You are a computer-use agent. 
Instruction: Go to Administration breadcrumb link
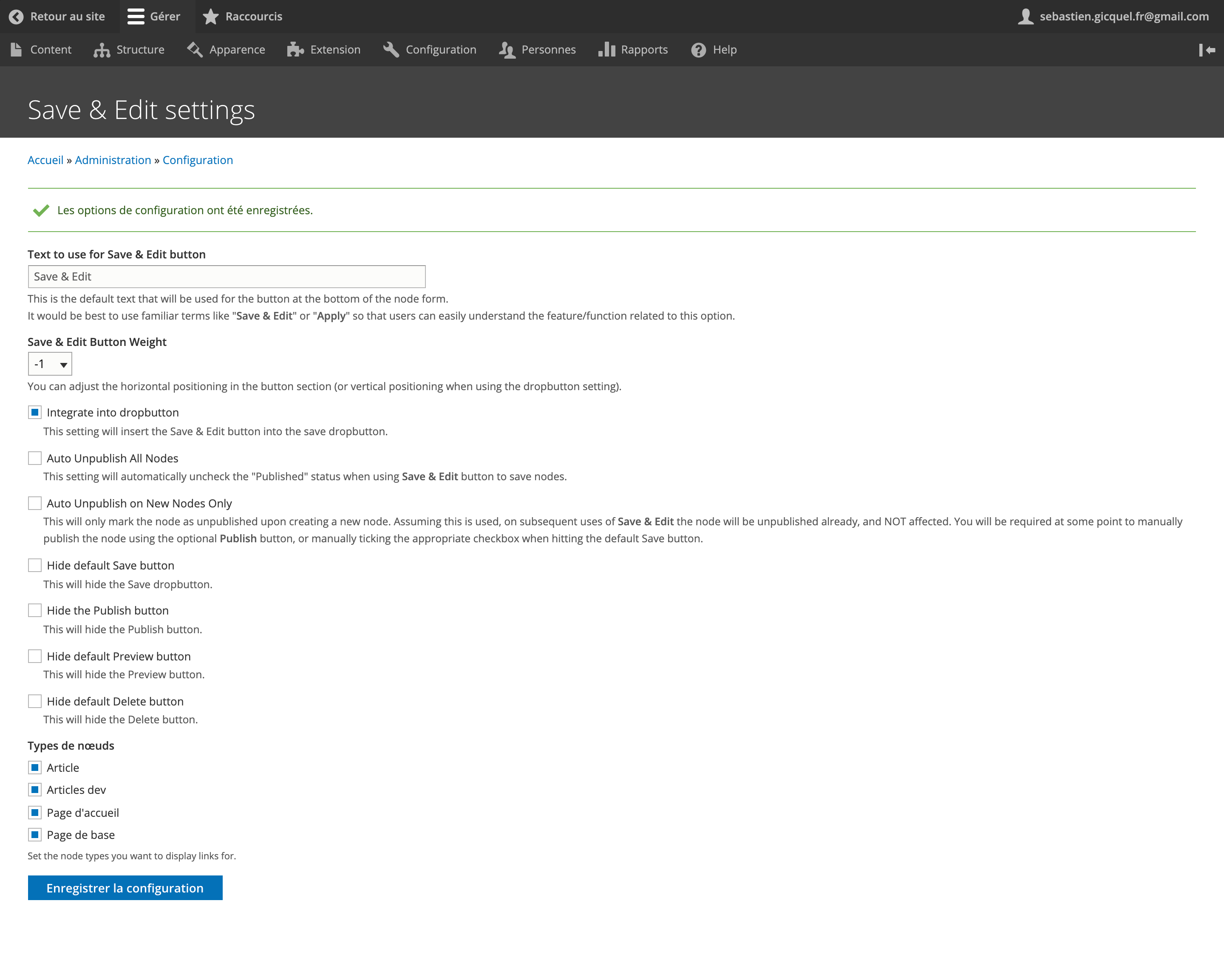pyautogui.click(x=113, y=159)
